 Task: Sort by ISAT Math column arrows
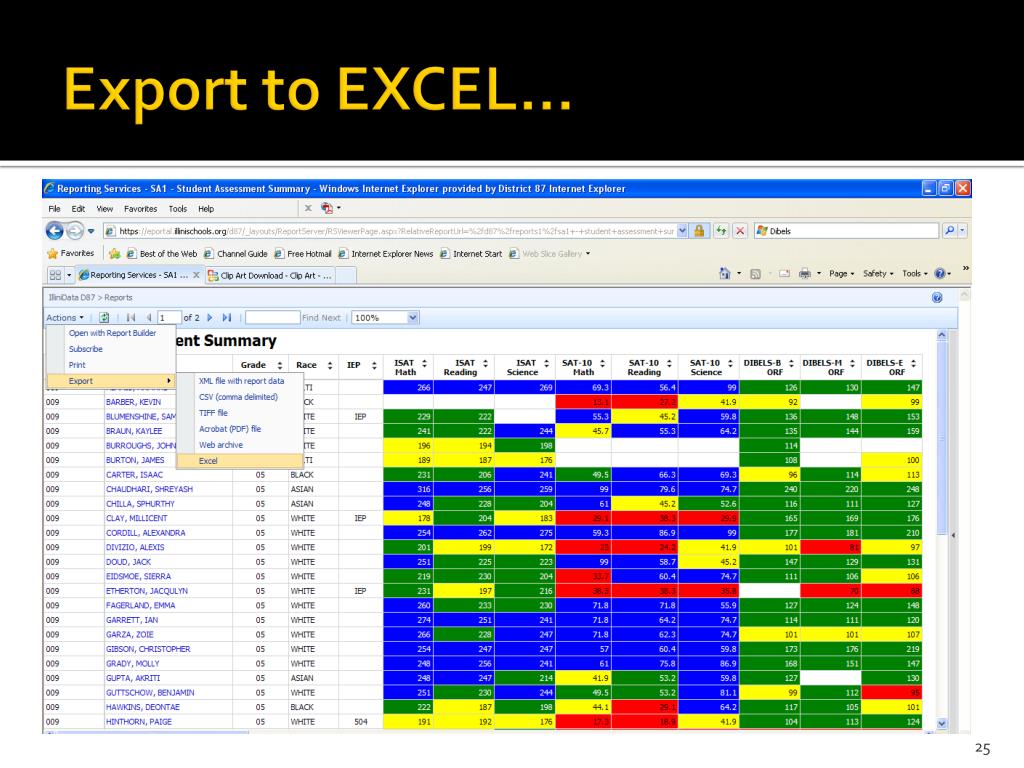[x=424, y=363]
